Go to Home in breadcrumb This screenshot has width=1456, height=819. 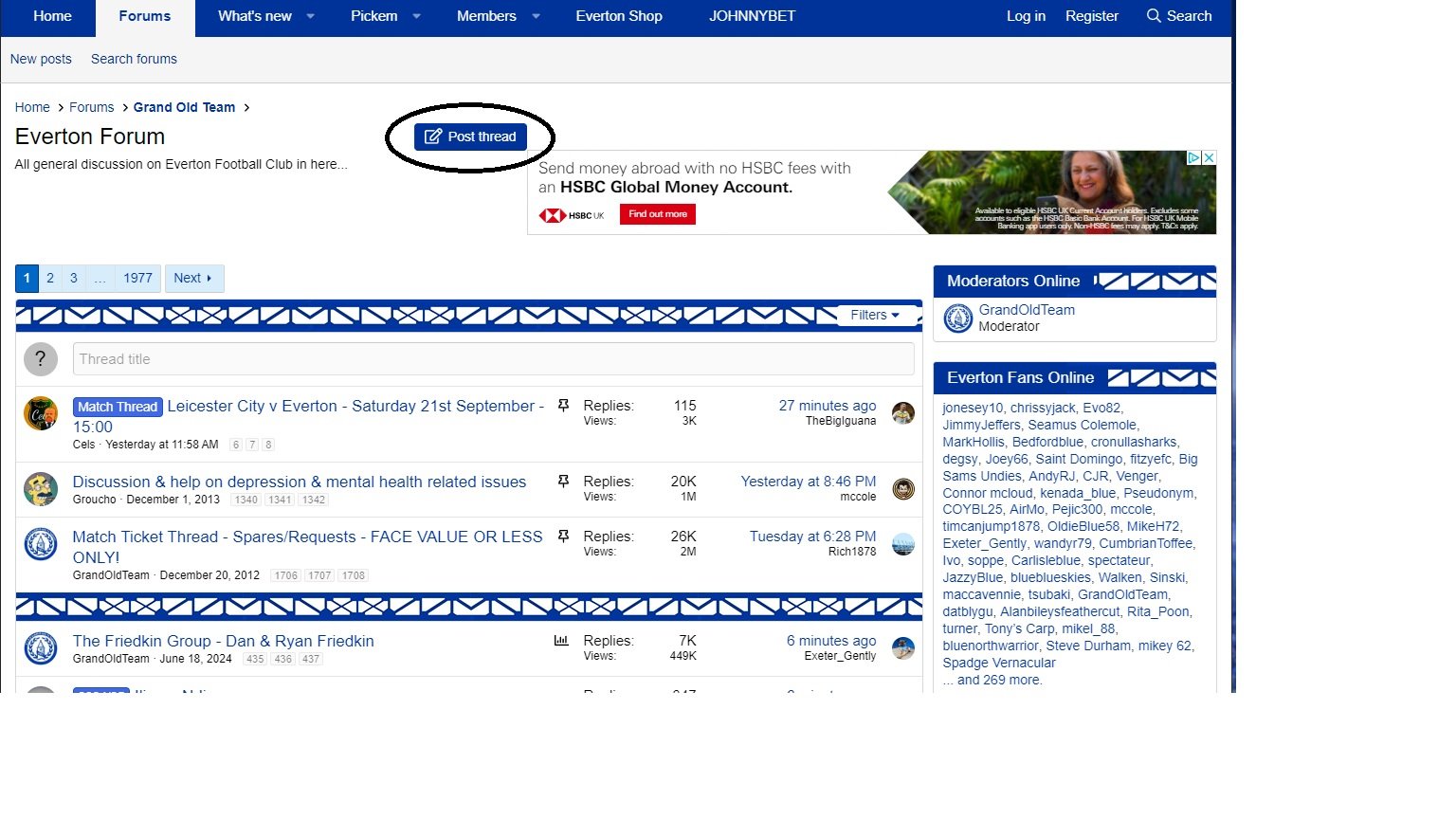pyautogui.click(x=32, y=107)
